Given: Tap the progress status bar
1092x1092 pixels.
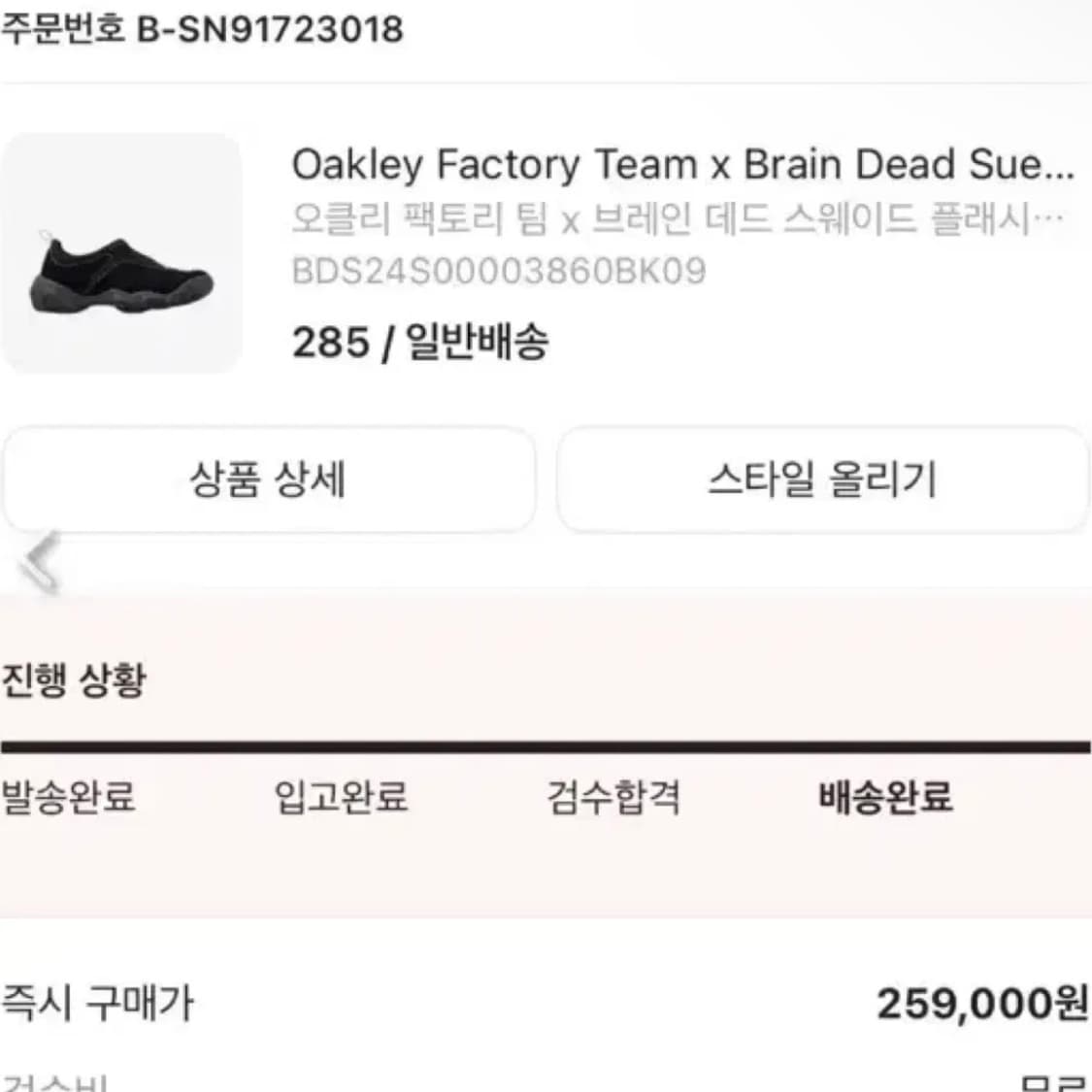Looking at the screenshot, I should pos(546,745).
